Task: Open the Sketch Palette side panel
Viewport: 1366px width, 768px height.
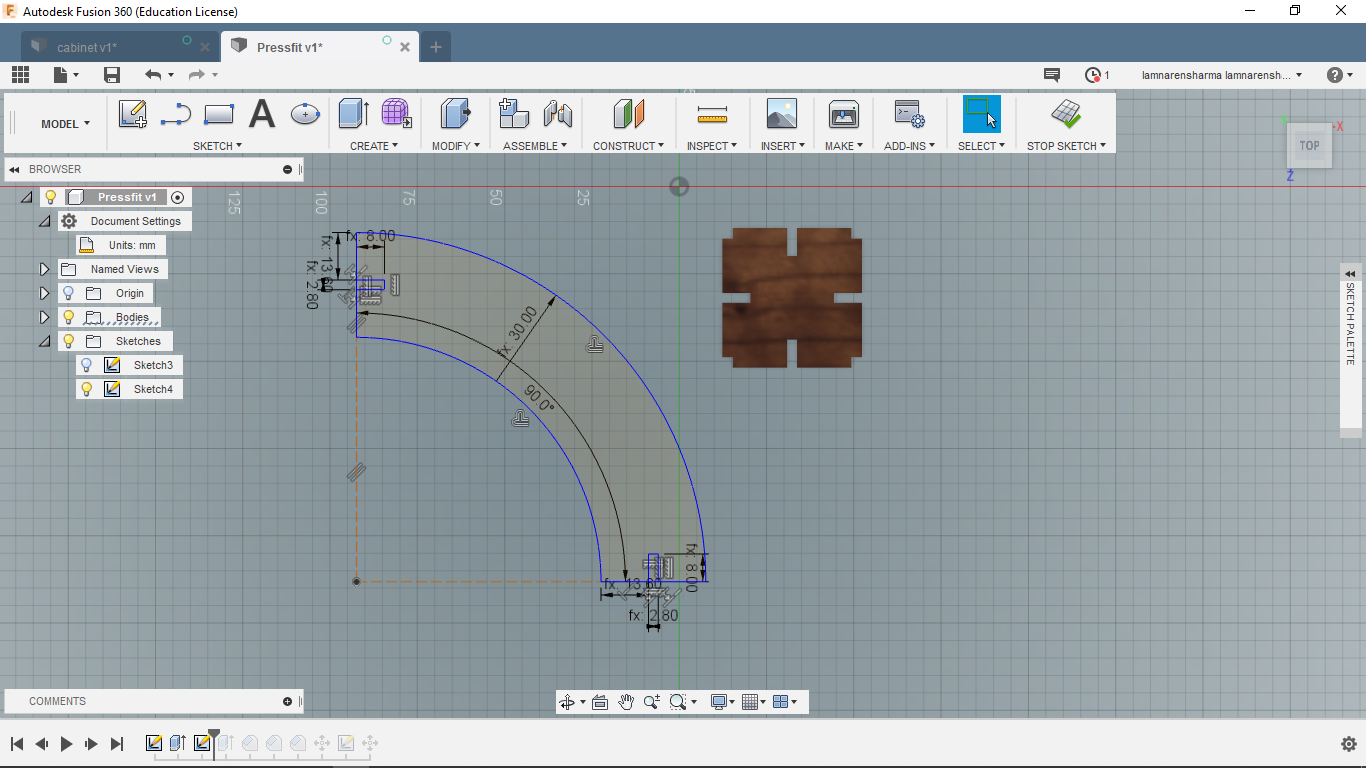Action: coord(1351,274)
